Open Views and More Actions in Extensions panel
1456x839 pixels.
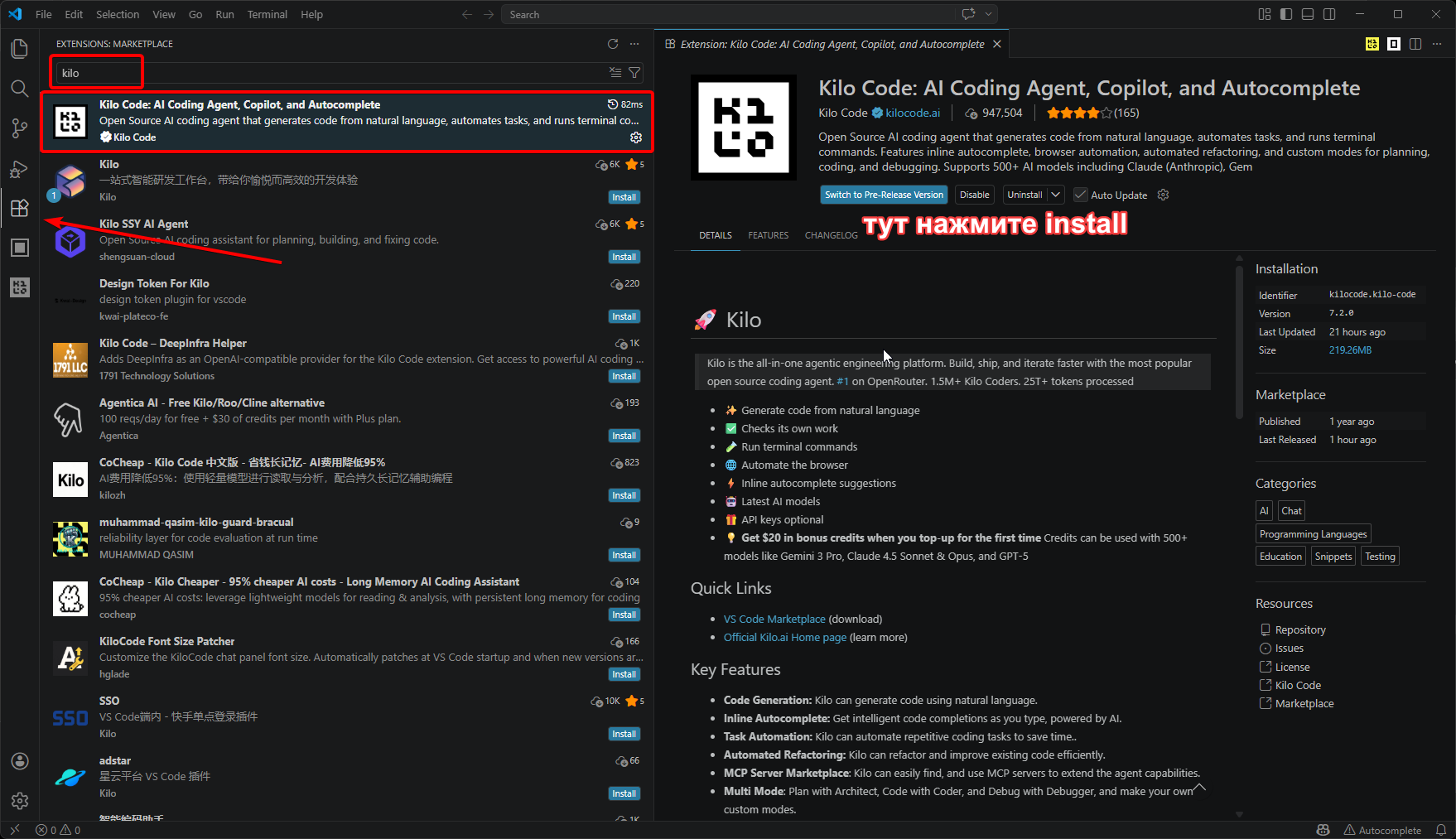coord(634,44)
